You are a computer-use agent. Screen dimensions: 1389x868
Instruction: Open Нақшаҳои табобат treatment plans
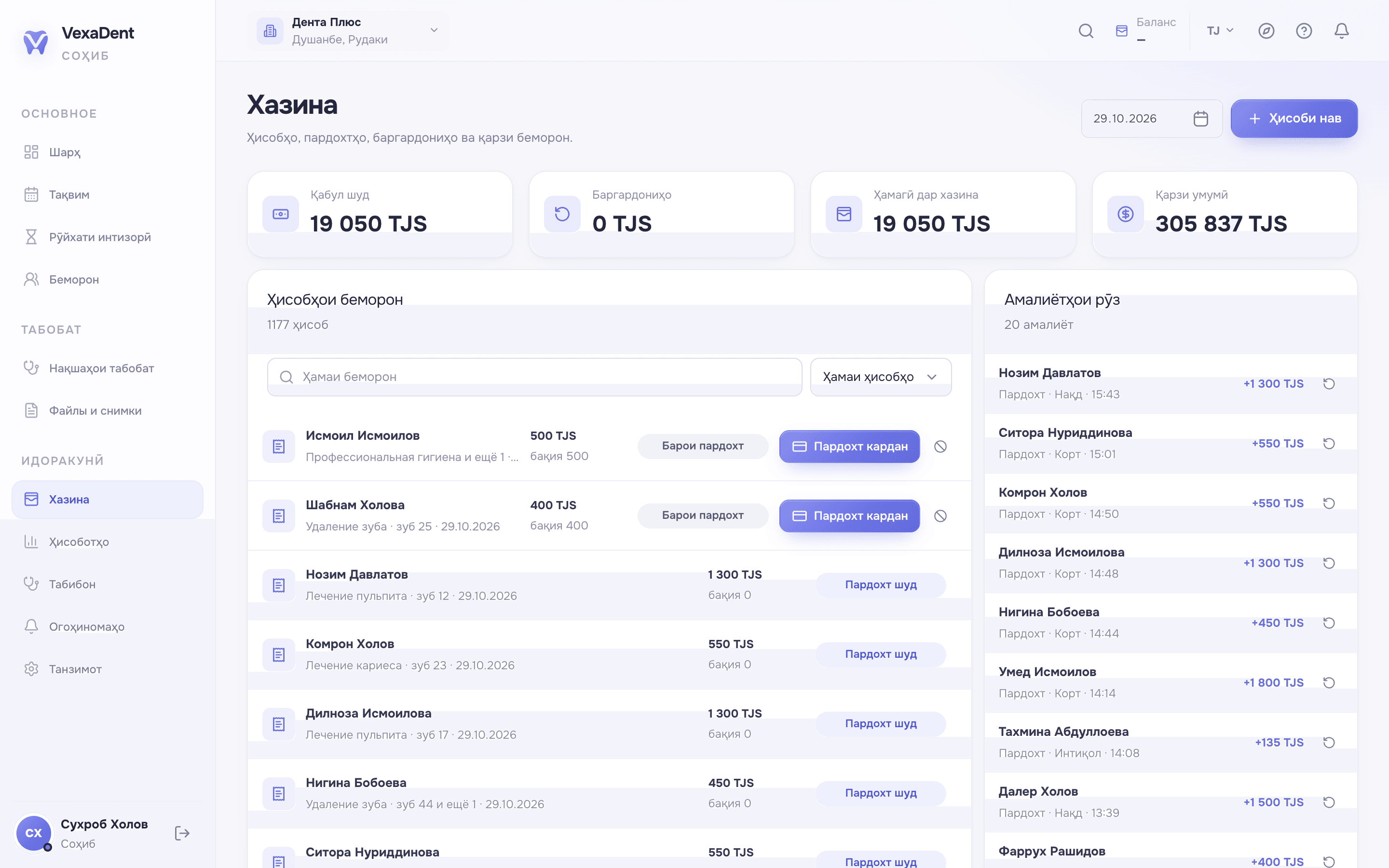[108, 368]
